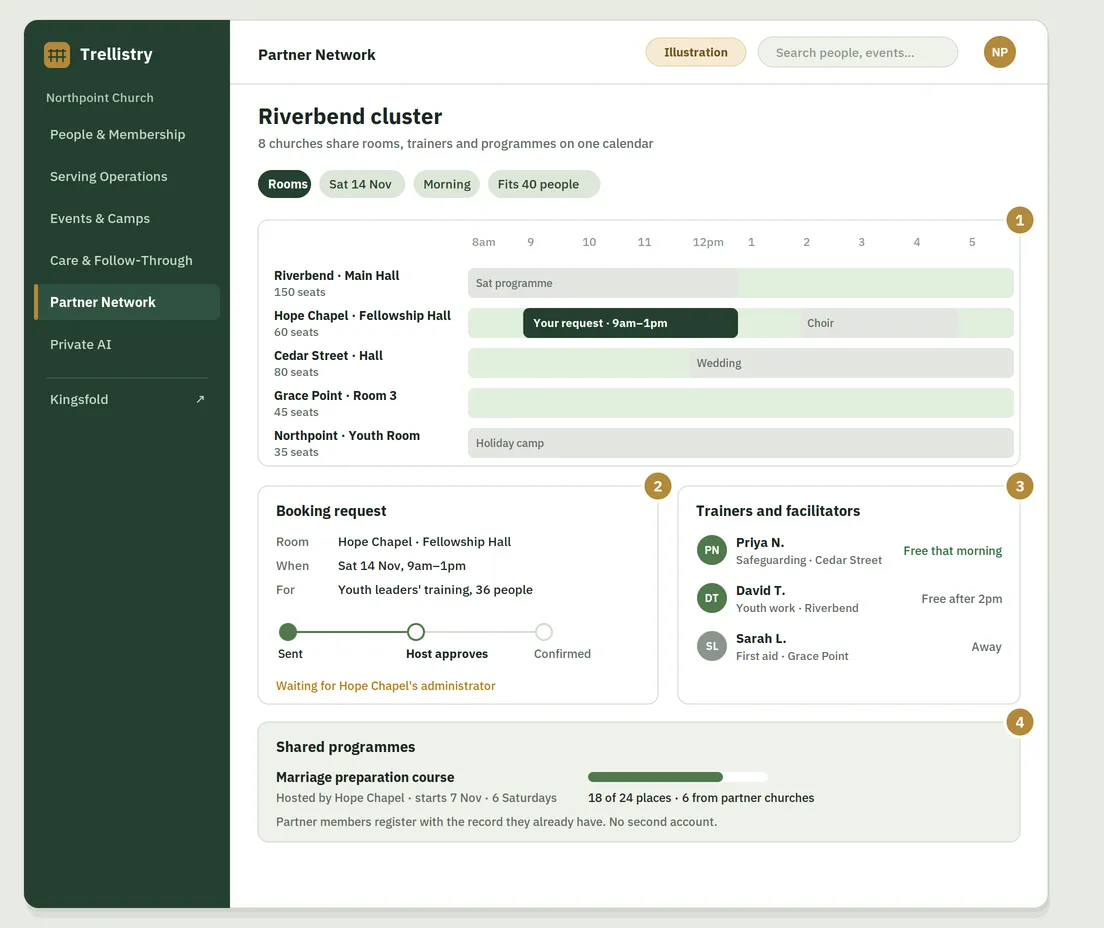Open the Fits 40 people filter
Viewport: 1104px width, 928px height.
pos(544,184)
